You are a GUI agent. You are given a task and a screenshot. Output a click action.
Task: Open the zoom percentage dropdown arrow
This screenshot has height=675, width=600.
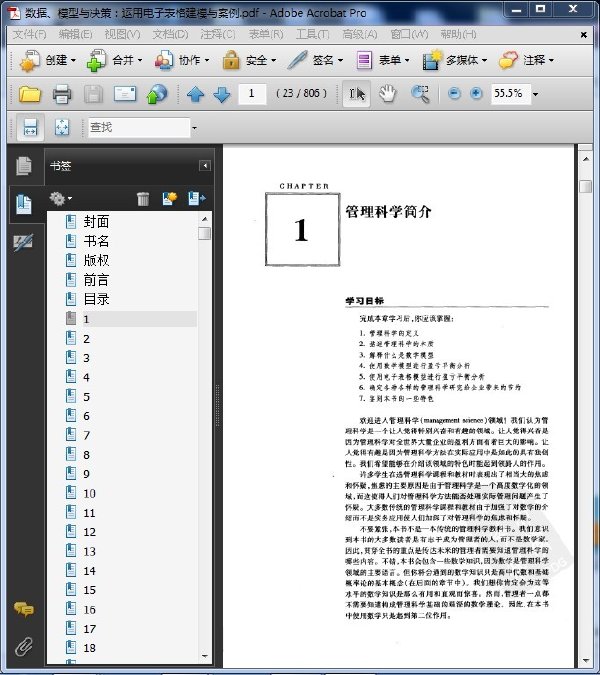[x=535, y=94]
